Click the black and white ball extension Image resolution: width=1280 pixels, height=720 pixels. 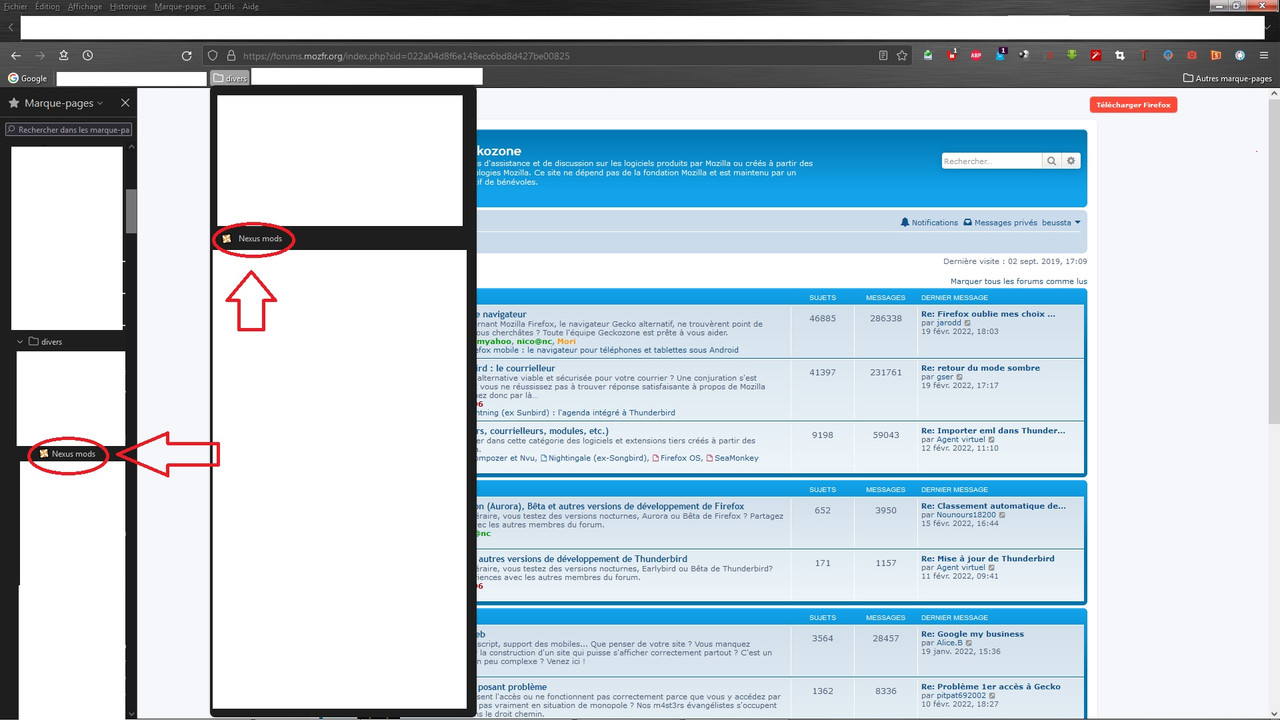click(1024, 56)
